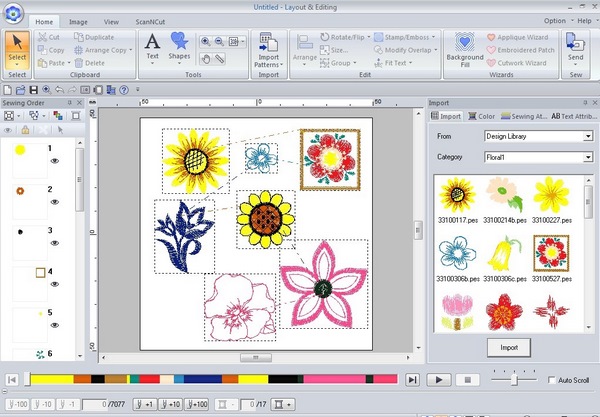Click Help question mark icon
The image size is (600, 417).
coord(124,90)
